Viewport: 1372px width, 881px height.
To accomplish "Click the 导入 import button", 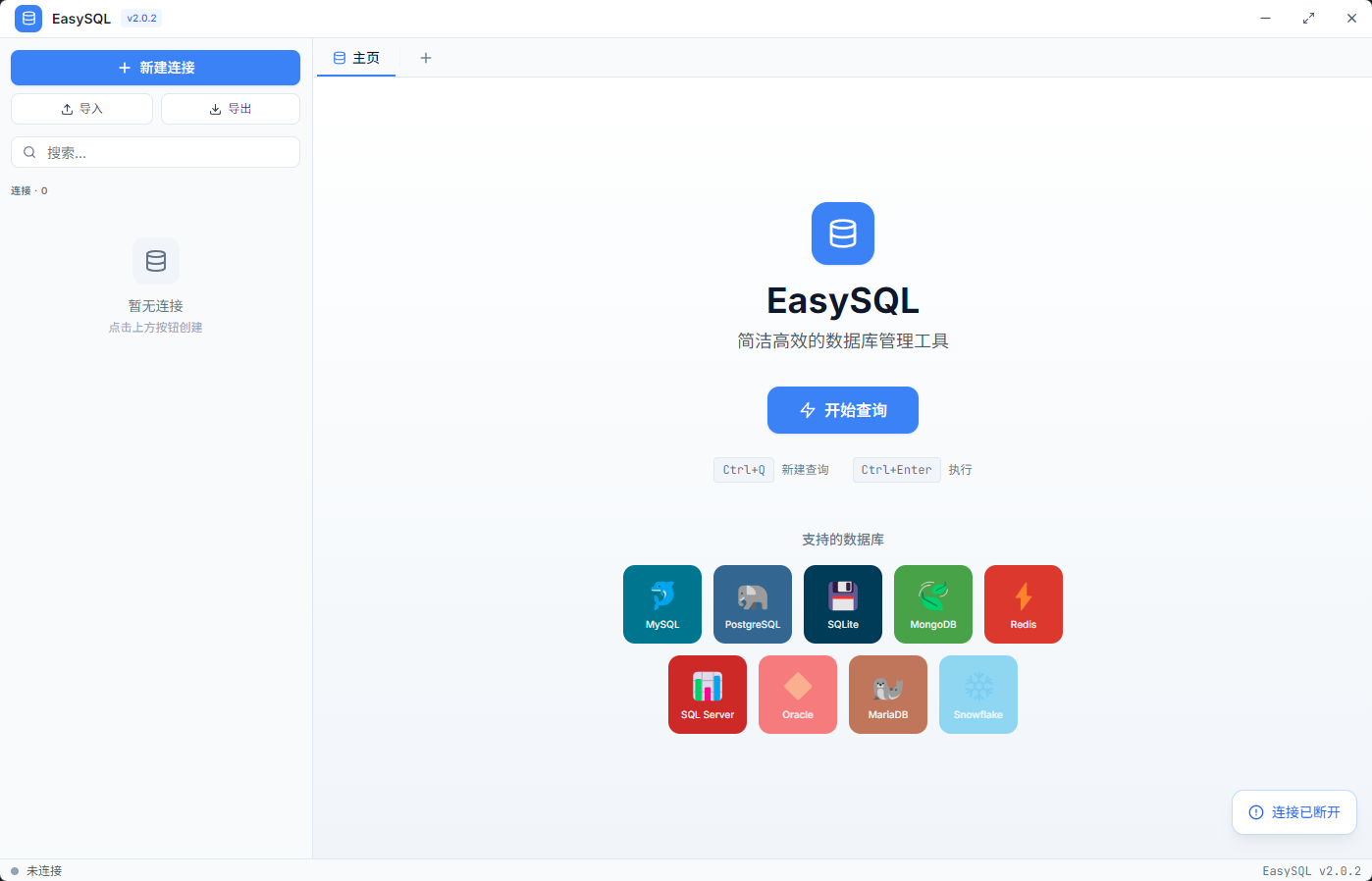I will tap(81, 109).
